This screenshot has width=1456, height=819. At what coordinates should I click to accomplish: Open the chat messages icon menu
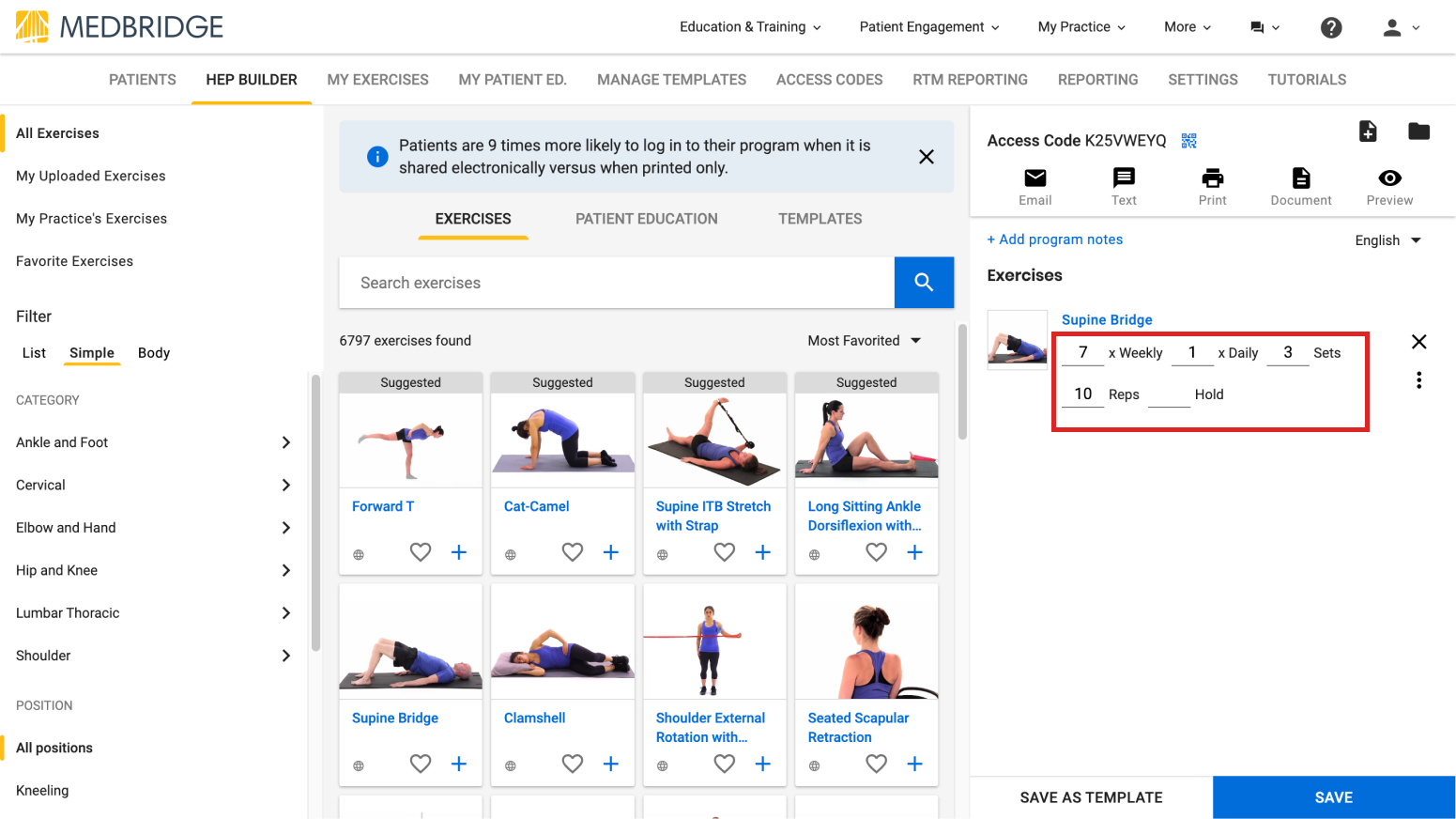1264,28
